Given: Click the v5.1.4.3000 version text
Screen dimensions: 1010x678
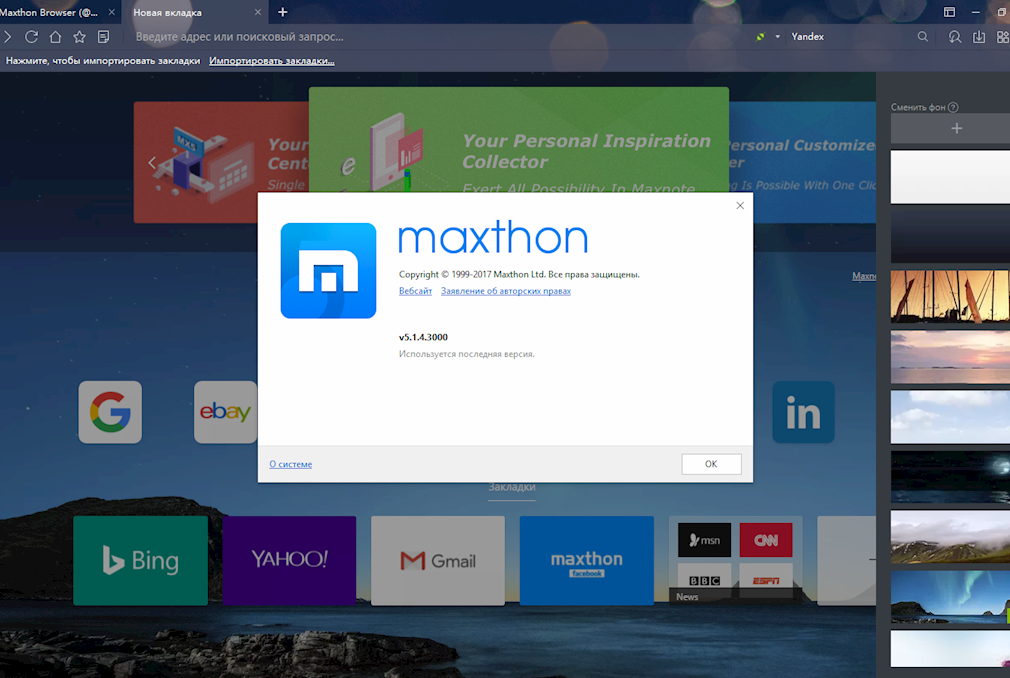Looking at the screenshot, I should [423, 337].
